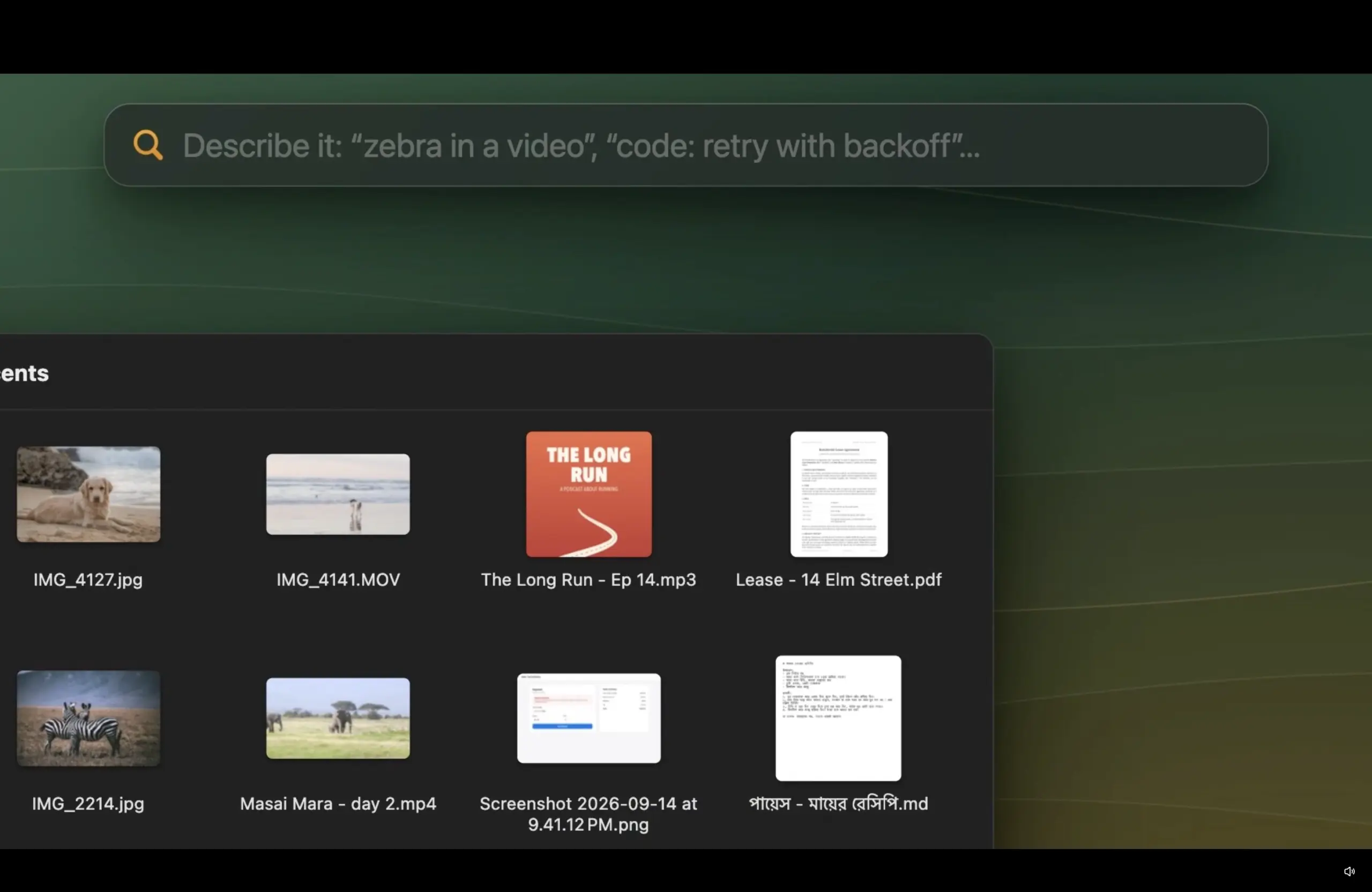Select the zebras photo thumbnail
This screenshot has width=1372, height=892.
(88, 718)
